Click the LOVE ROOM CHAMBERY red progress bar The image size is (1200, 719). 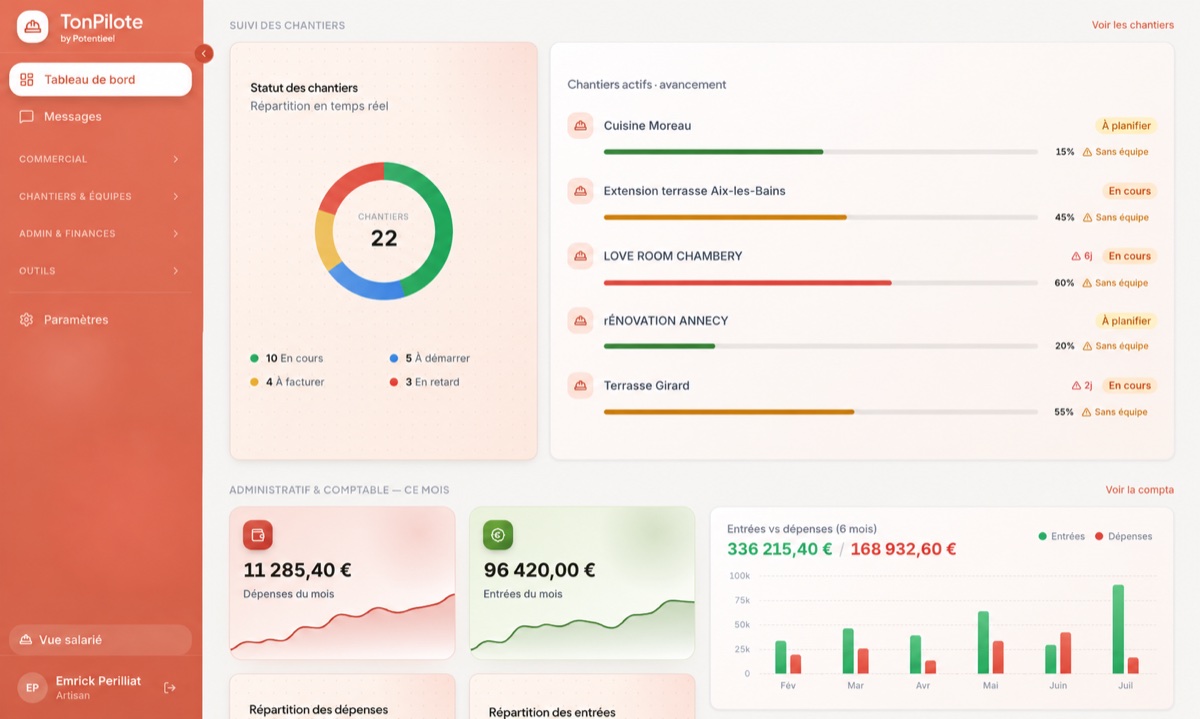[x=747, y=283]
